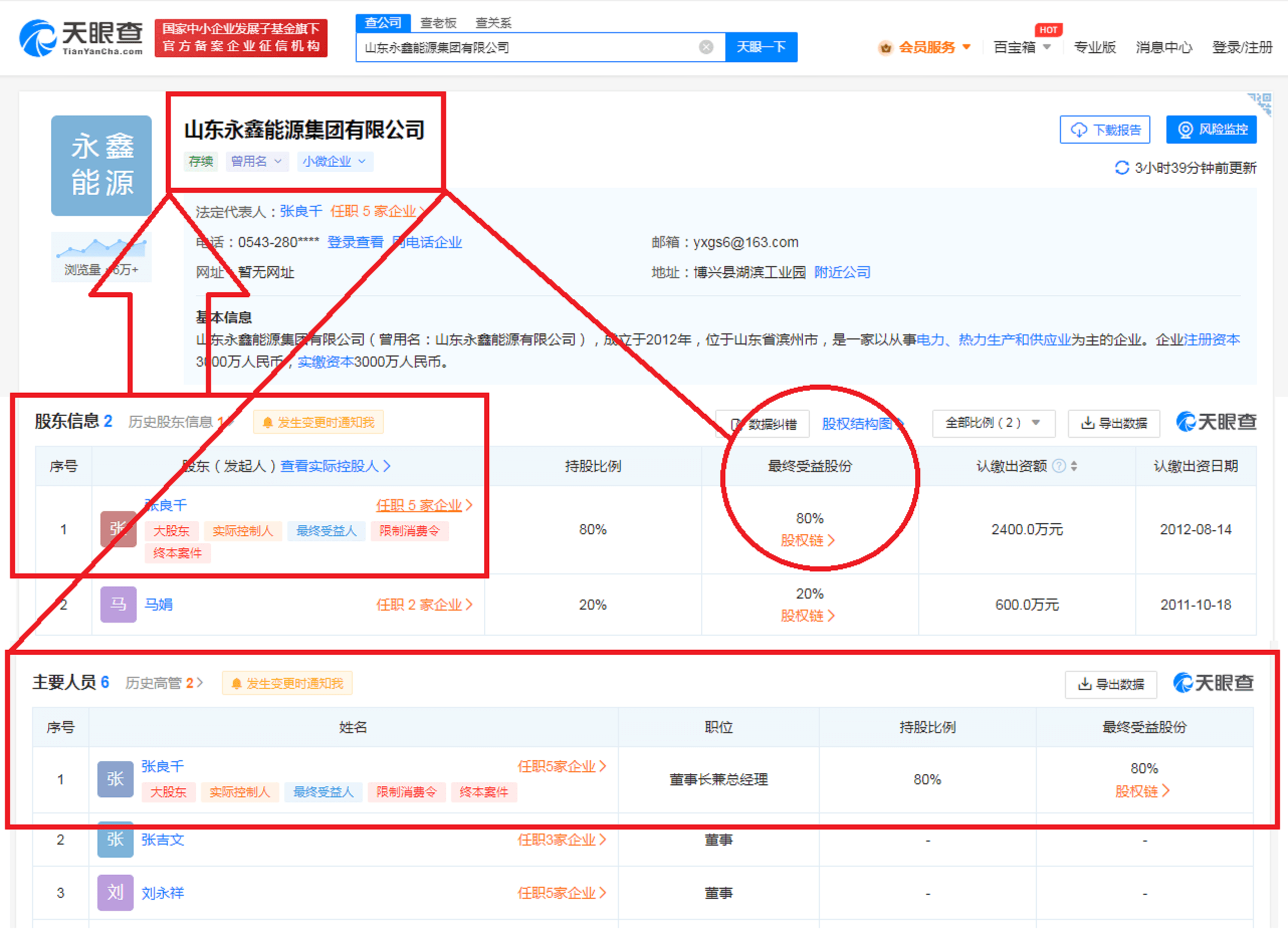This screenshot has height=946, width=1288.
Task: Click 导出数据 in 主要人员 section
Action: [x=1111, y=684]
